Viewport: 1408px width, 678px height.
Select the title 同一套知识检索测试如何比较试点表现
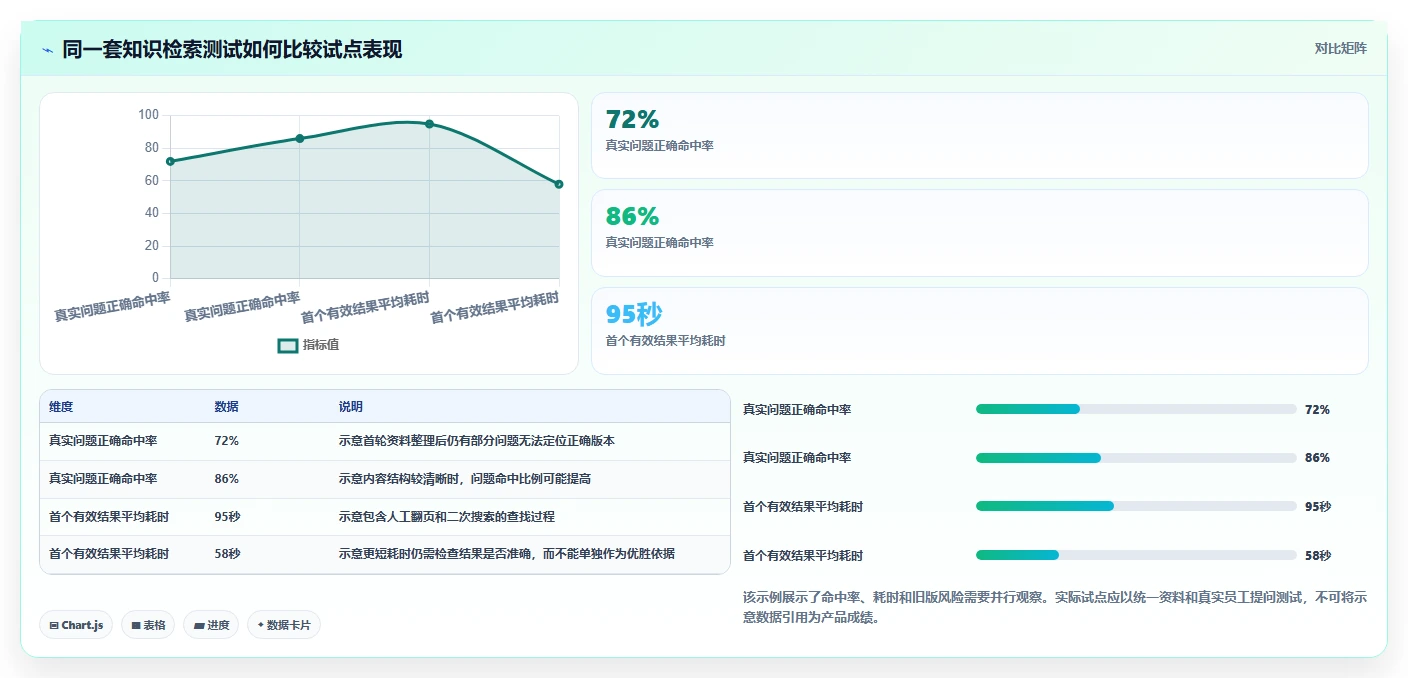[232, 49]
